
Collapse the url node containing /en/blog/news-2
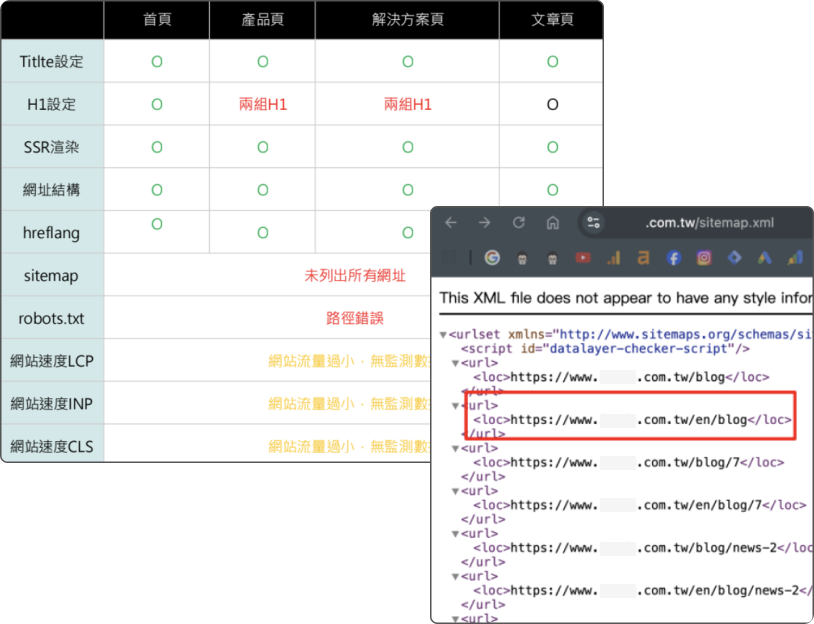[x=455, y=576]
